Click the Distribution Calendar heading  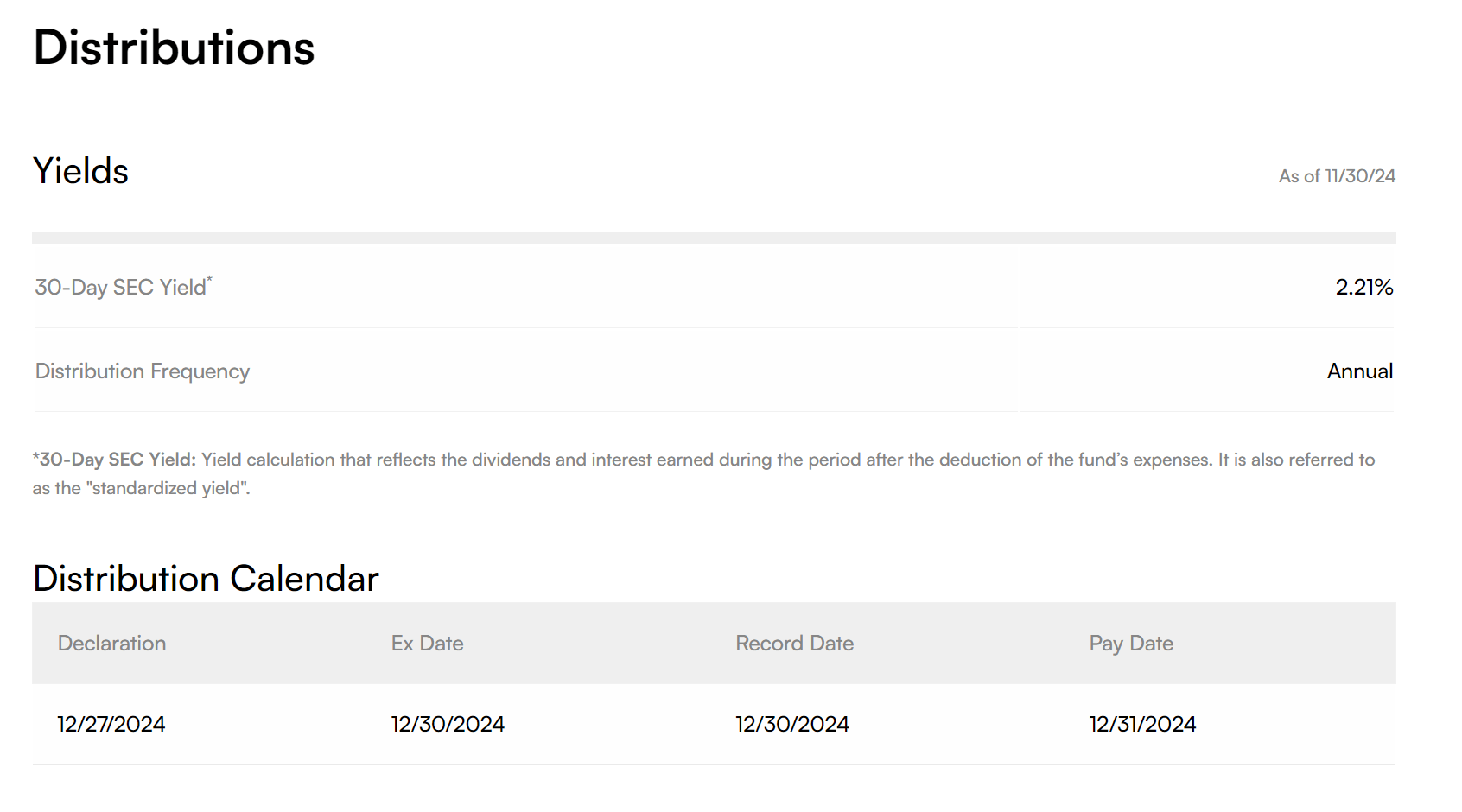point(206,579)
